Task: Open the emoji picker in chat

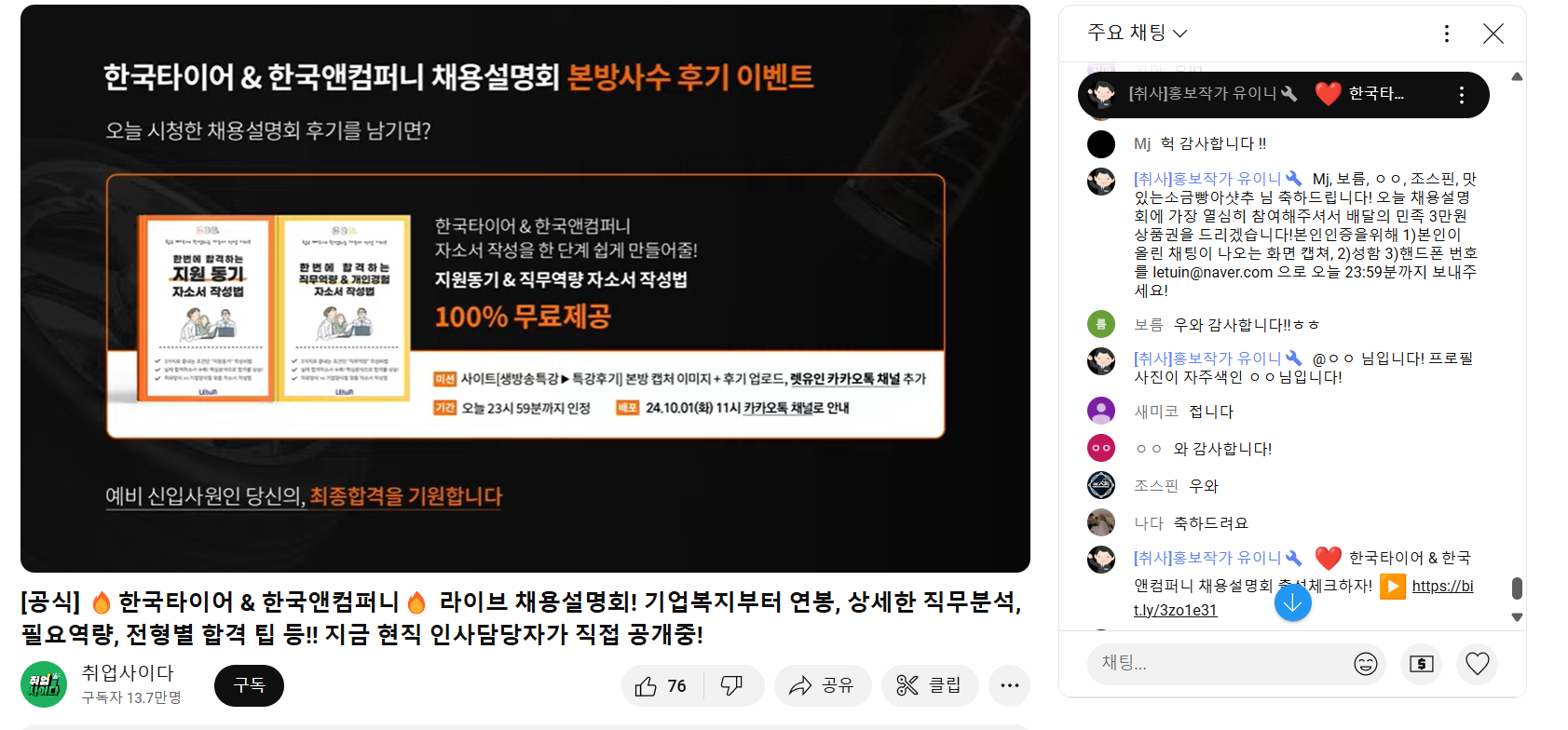Action: pyautogui.click(x=1365, y=664)
